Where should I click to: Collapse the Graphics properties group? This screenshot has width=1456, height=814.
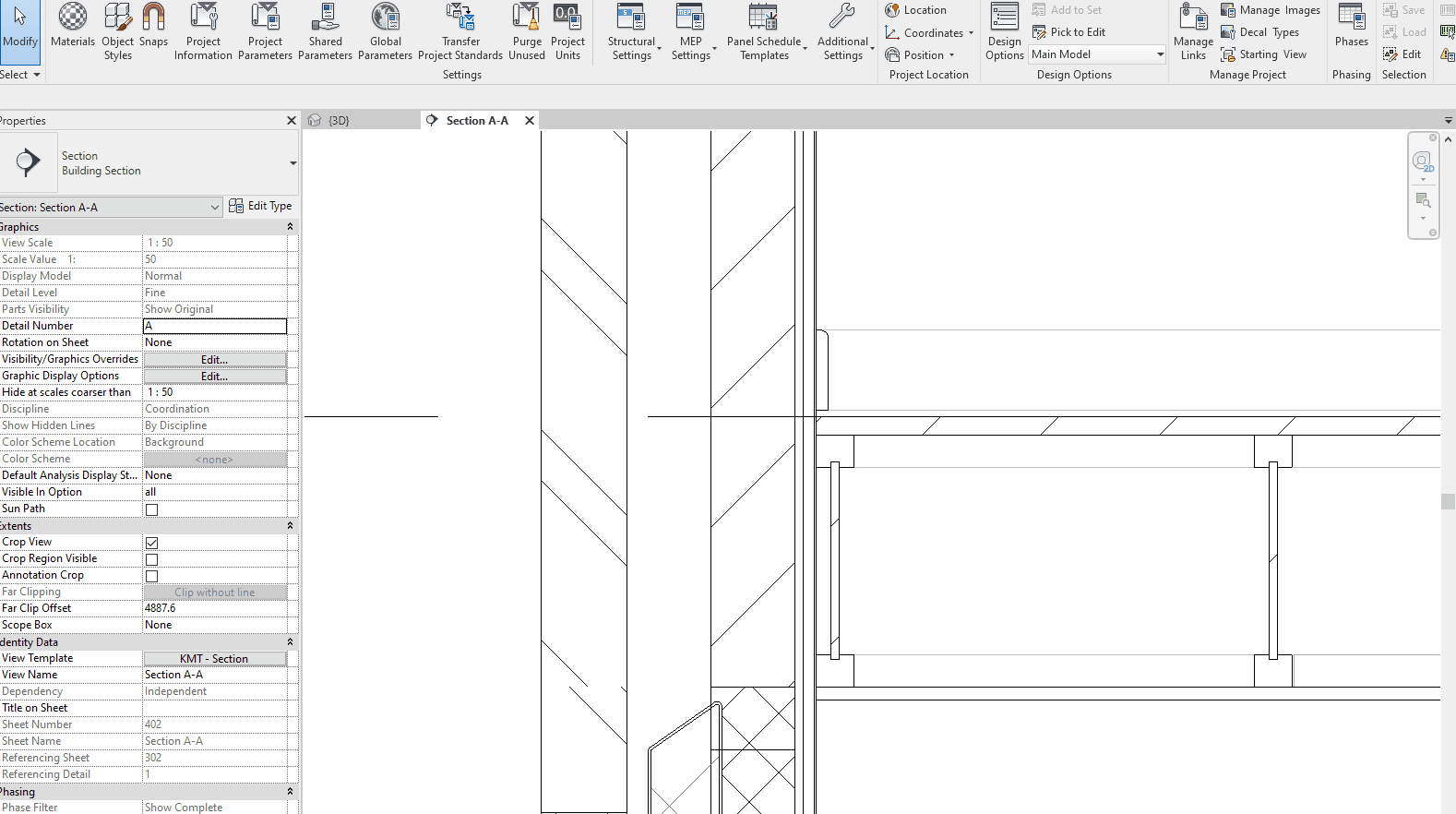click(x=290, y=227)
